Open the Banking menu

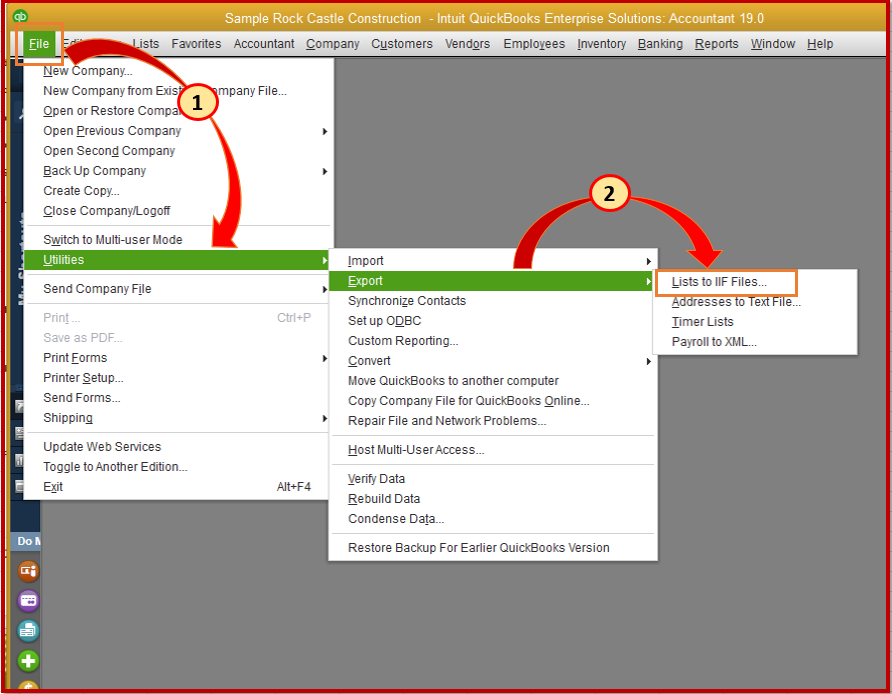click(x=660, y=44)
